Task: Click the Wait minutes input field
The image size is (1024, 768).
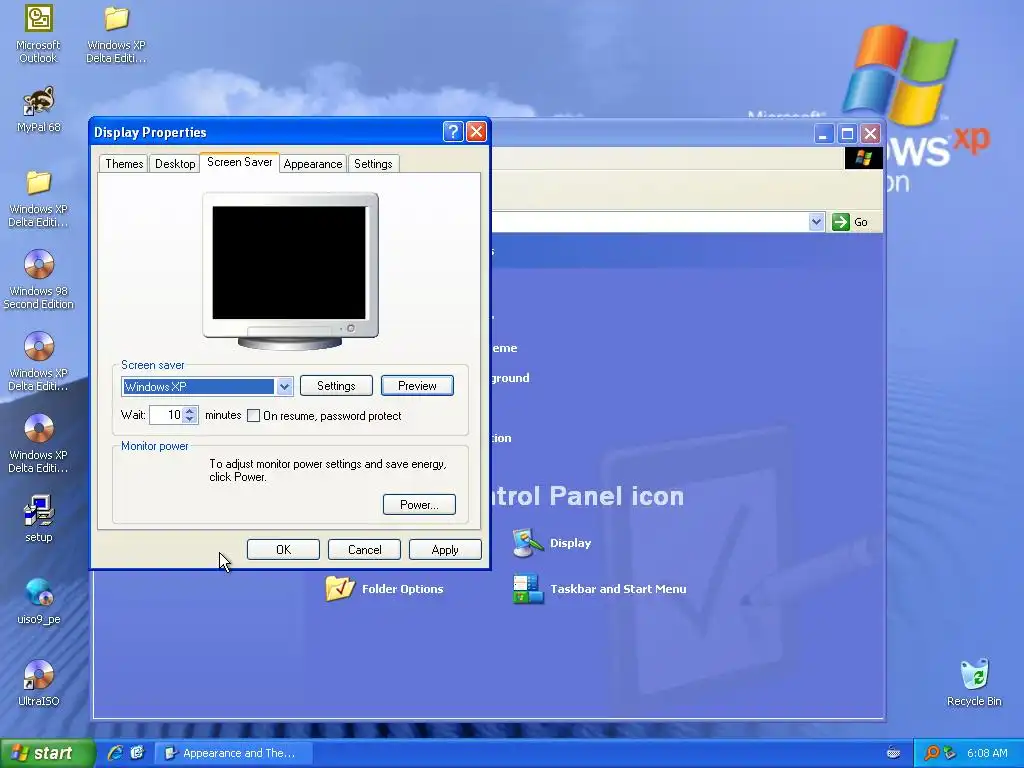Action: point(166,415)
